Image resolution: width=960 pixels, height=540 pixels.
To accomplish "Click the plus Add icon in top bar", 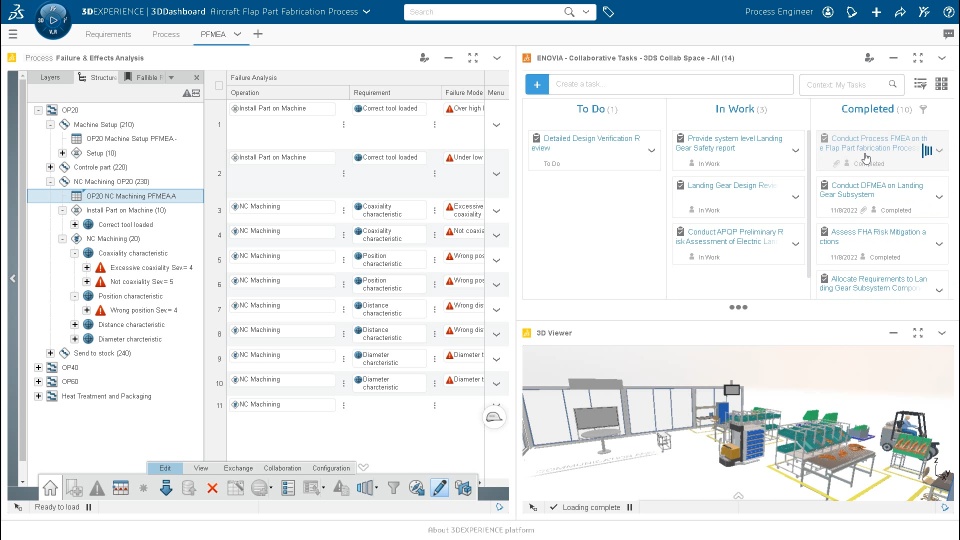I will click(876, 12).
